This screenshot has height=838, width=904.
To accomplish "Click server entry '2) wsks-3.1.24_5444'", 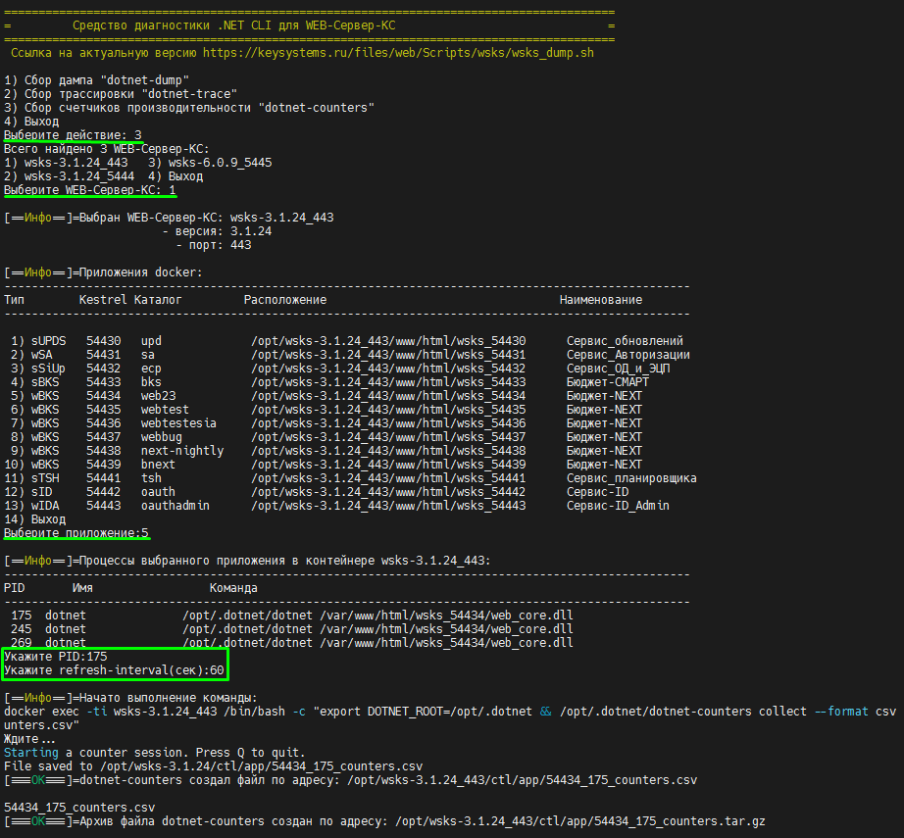I will (x=69, y=176).
